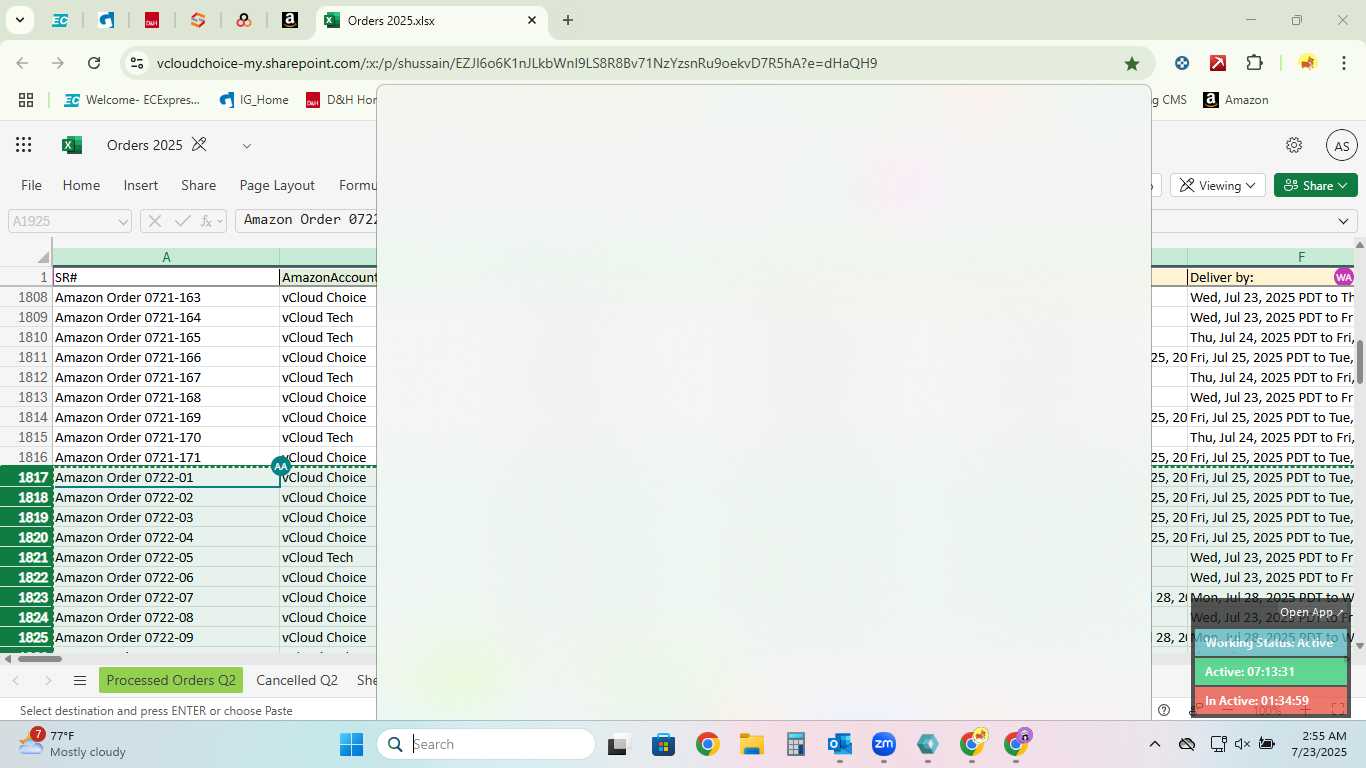Viewport: 1366px width, 768px height.
Task: Expand the formula bar chevron
Action: 1343,221
